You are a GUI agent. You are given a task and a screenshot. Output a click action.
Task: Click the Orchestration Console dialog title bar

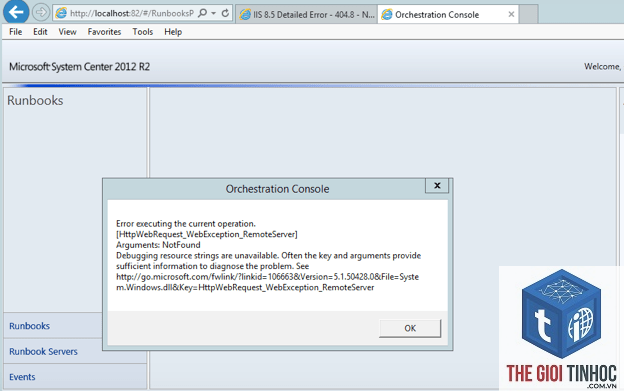tap(277, 189)
